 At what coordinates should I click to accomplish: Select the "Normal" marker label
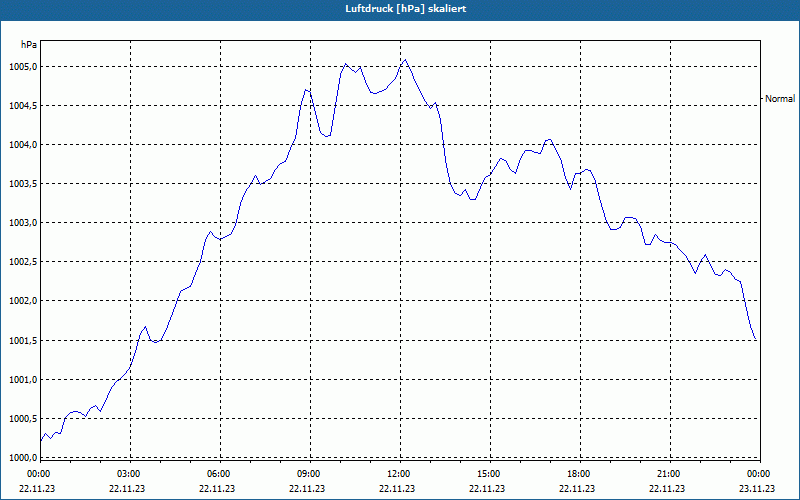tap(780, 99)
